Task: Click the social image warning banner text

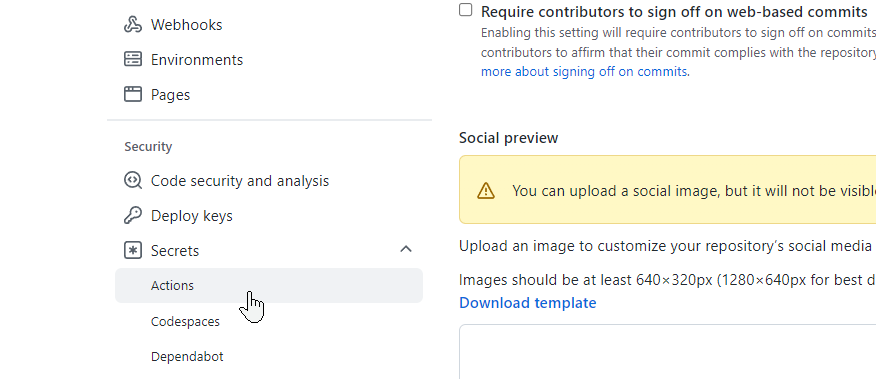Action: [x=694, y=191]
